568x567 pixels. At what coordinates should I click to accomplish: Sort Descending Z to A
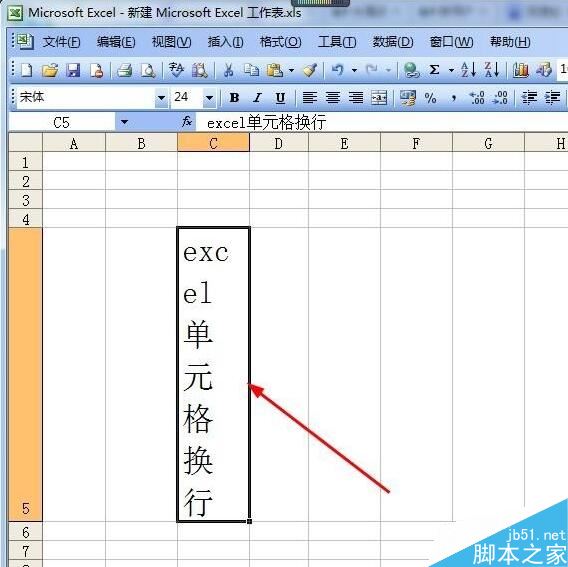492,70
